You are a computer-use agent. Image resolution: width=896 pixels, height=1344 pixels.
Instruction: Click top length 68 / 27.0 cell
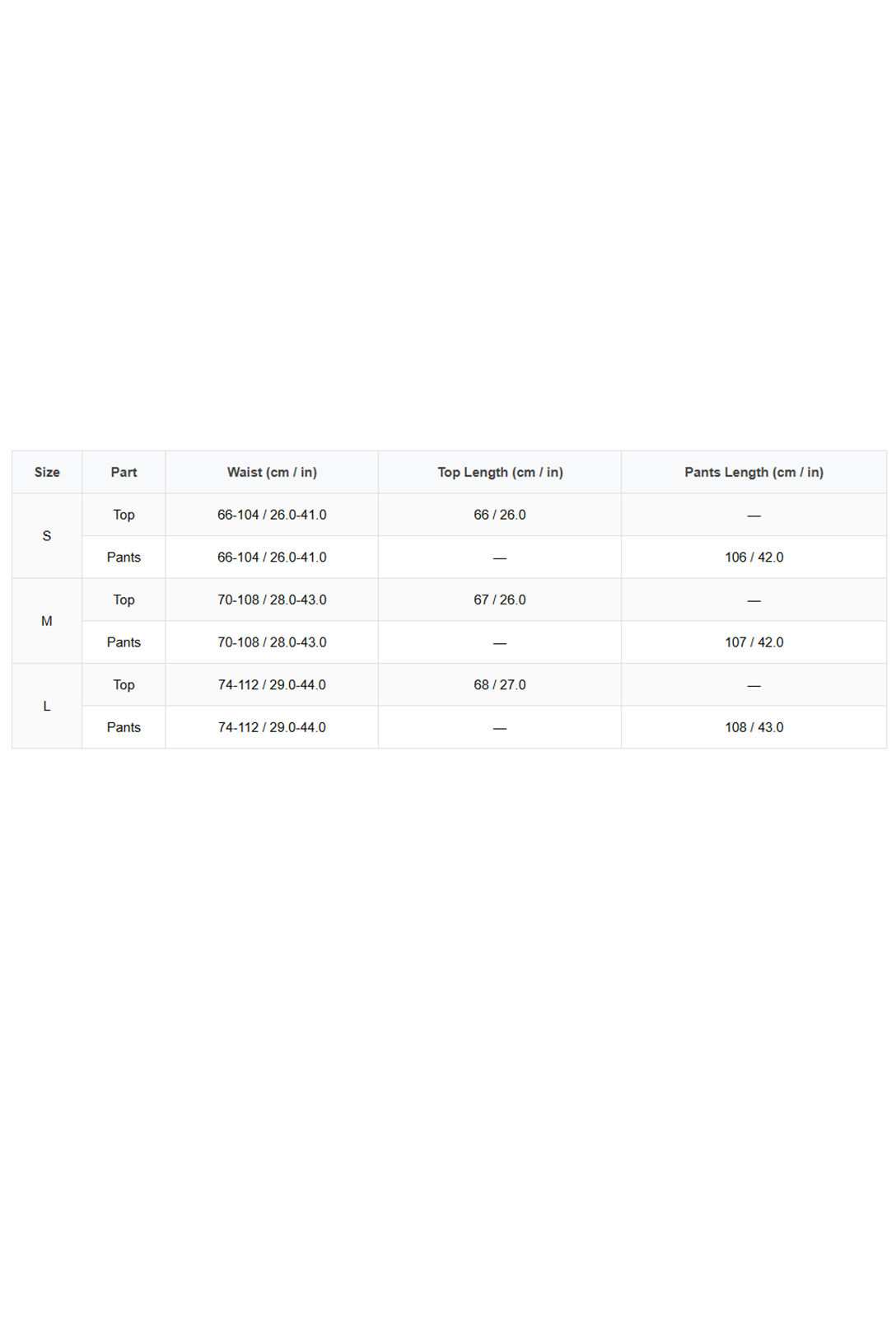click(500, 684)
